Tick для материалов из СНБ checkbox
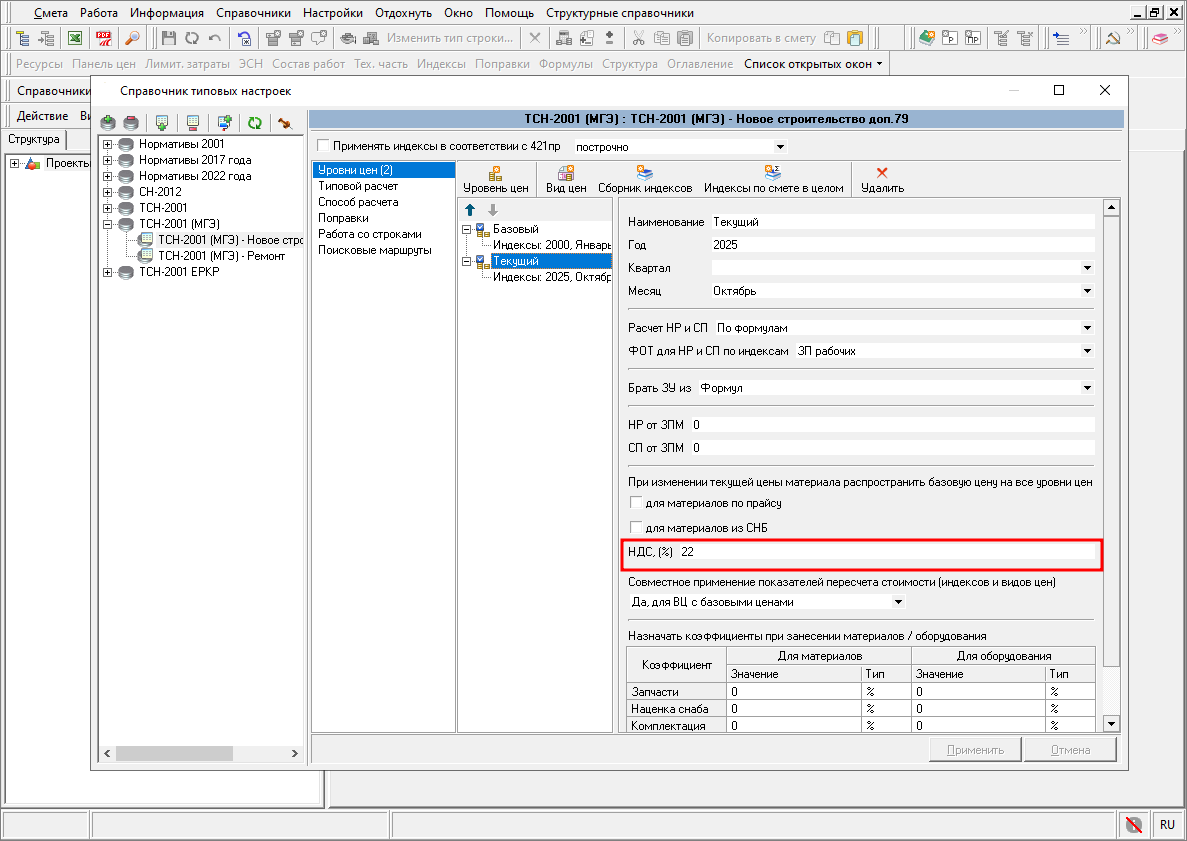 (635, 527)
